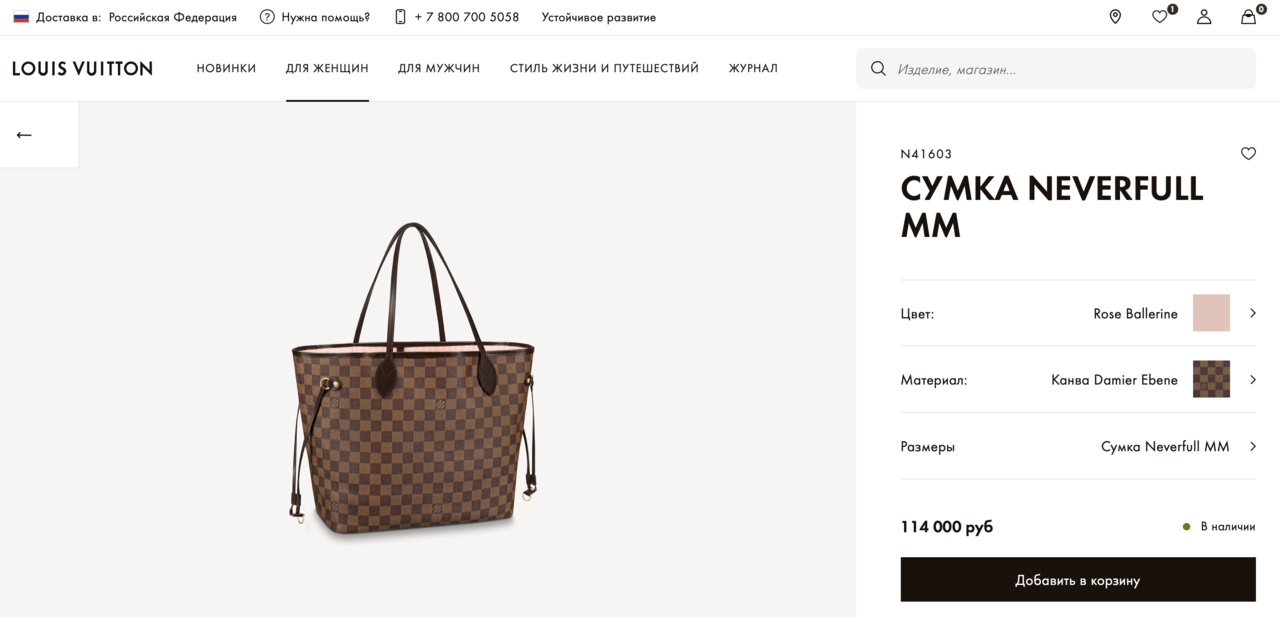This screenshot has width=1280, height=622.
Task: Expand the color option chevron
Action: coord(1253,313)
